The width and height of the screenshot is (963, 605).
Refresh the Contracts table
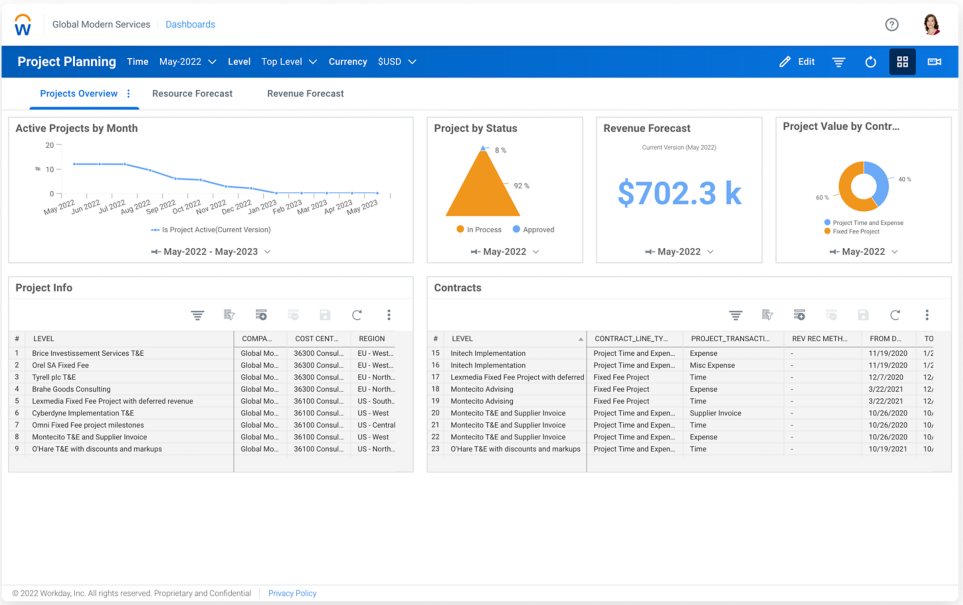point(895,315)
